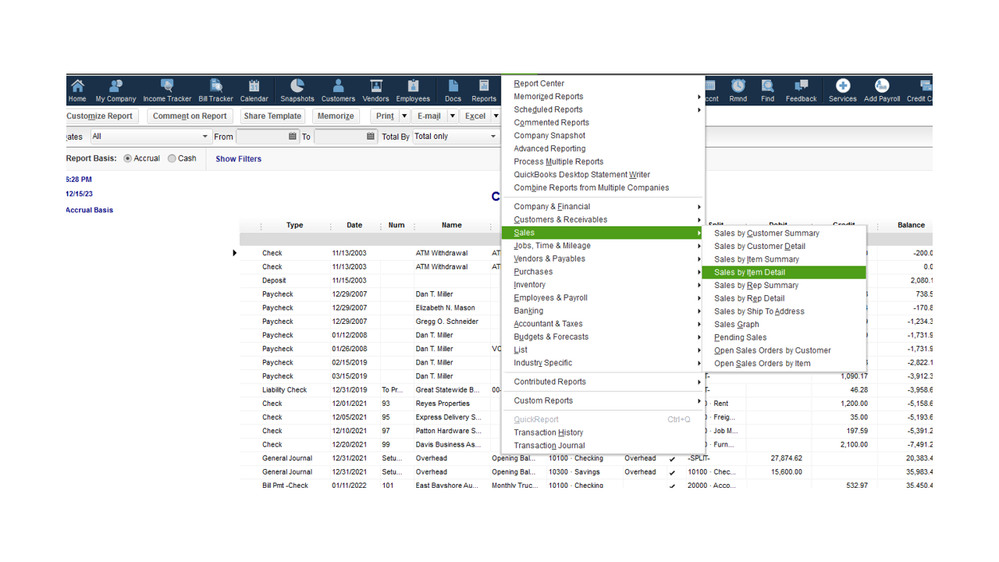Click the Share Template button
Image resolution: width=999 pixels, height=562 pixels.
click(272, 116)
